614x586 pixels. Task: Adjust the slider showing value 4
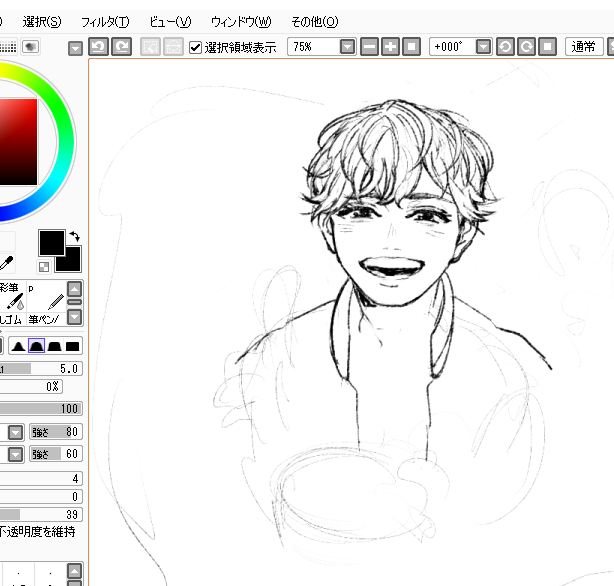coord(41,478)
